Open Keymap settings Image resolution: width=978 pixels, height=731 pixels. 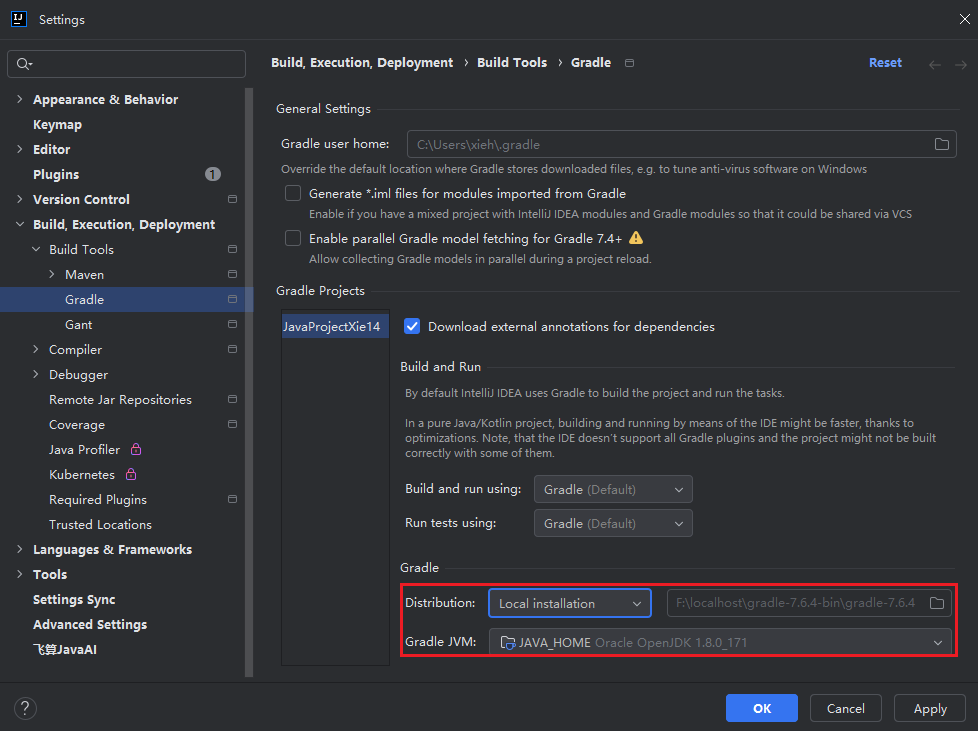[x=57, y=125]
